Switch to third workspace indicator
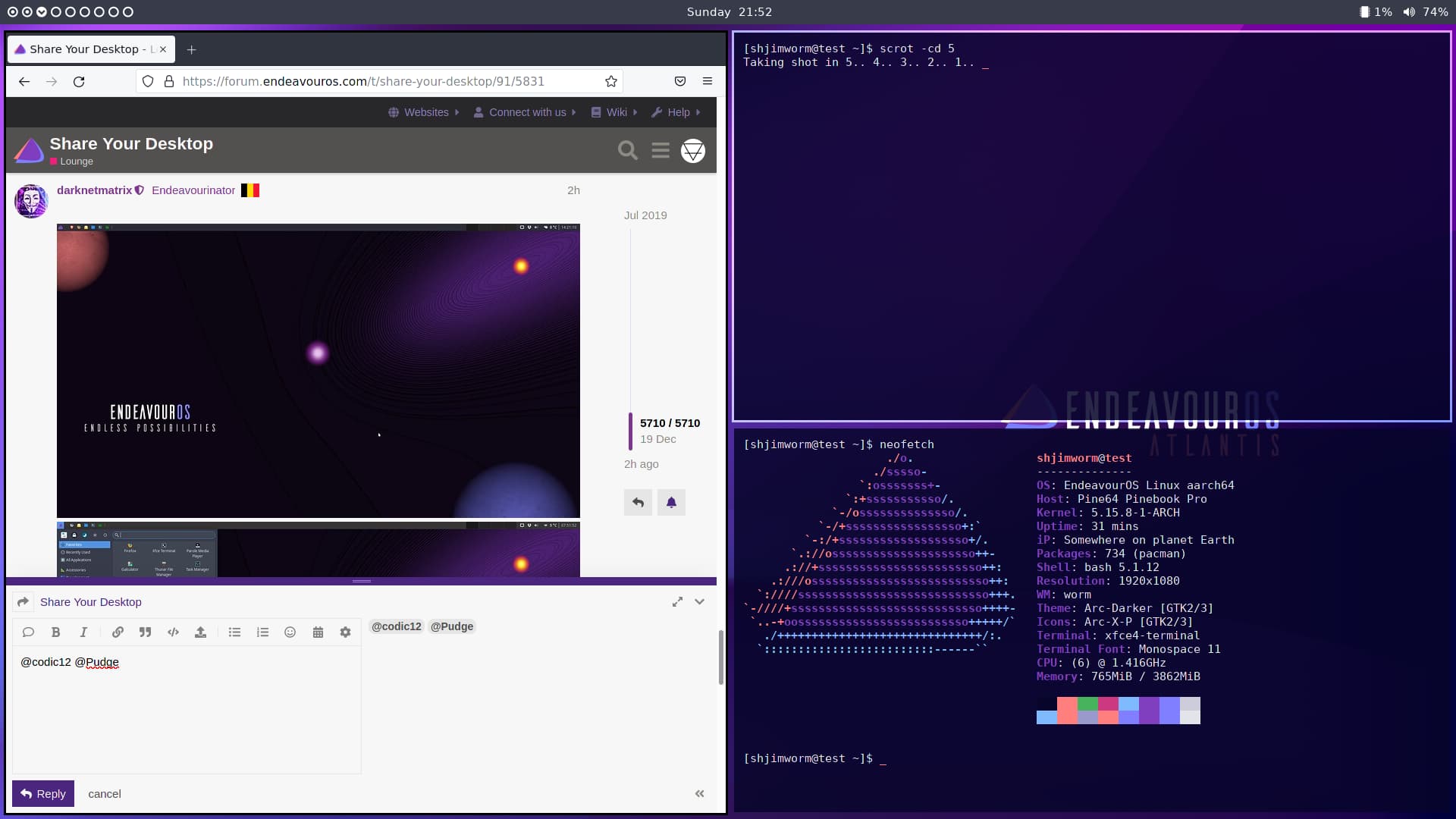 [x=41, y=12]
